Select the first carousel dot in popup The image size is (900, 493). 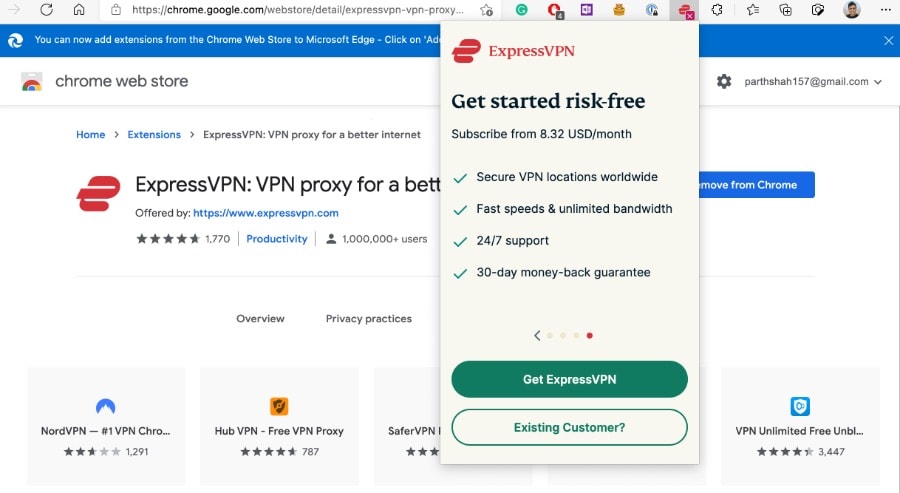pyautogui.click(x=550, y=336)
